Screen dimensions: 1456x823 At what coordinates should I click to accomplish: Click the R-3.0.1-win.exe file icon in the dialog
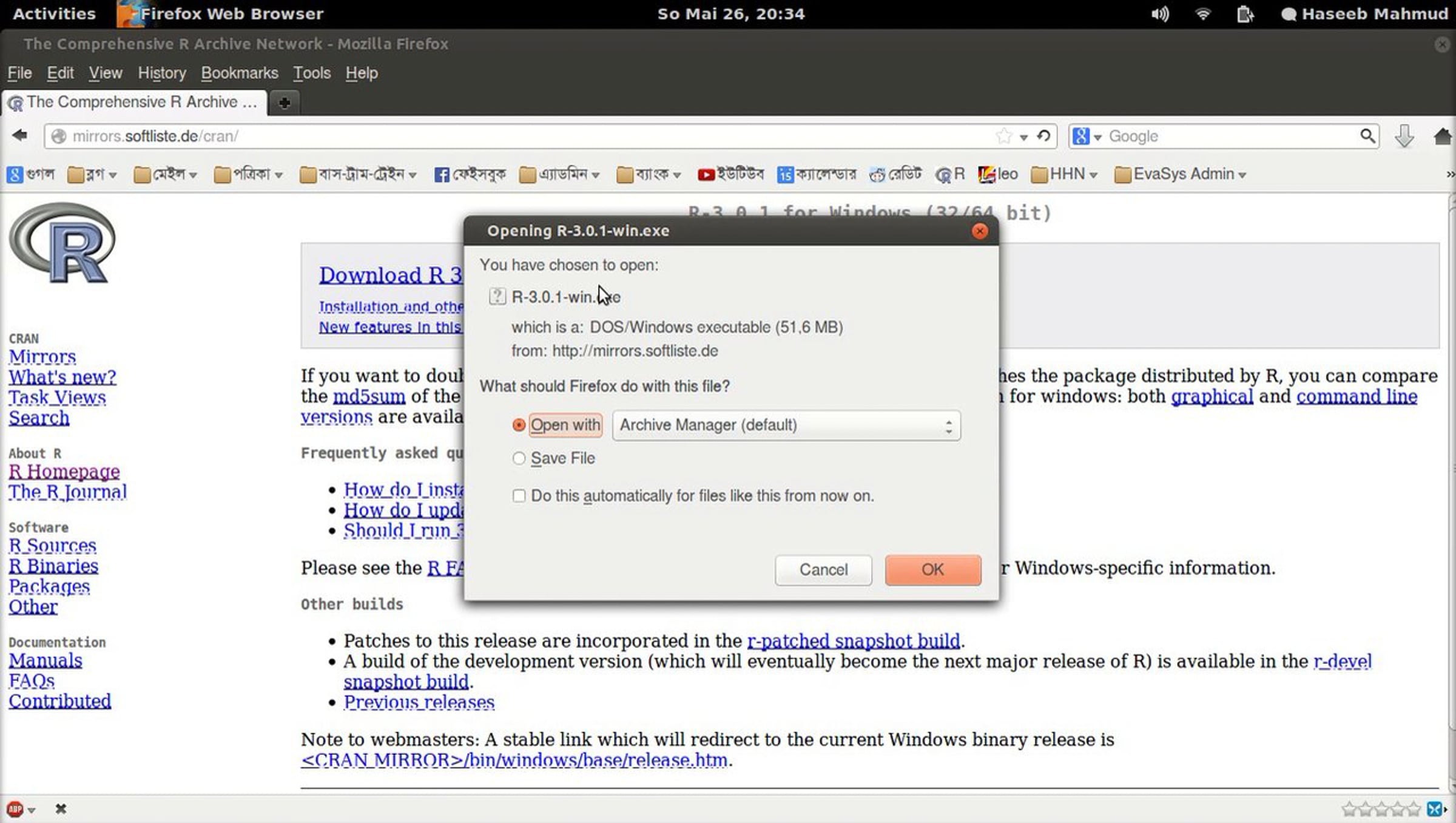(x=497, y=296)
